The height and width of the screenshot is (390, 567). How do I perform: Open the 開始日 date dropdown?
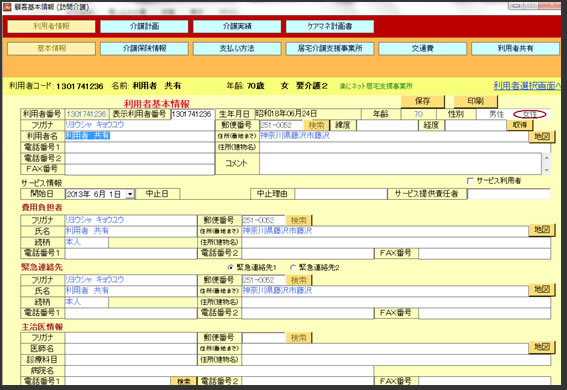click(130, 194)
